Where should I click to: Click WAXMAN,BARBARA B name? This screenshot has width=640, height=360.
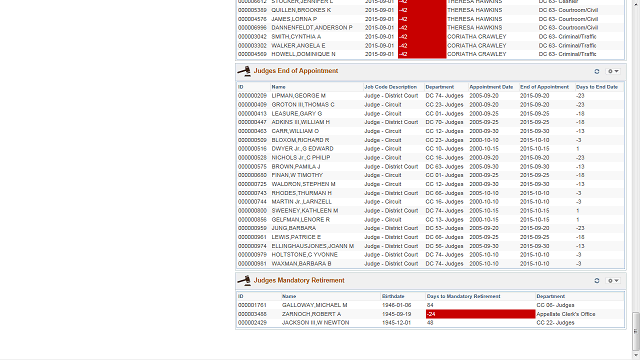(302, 264)
